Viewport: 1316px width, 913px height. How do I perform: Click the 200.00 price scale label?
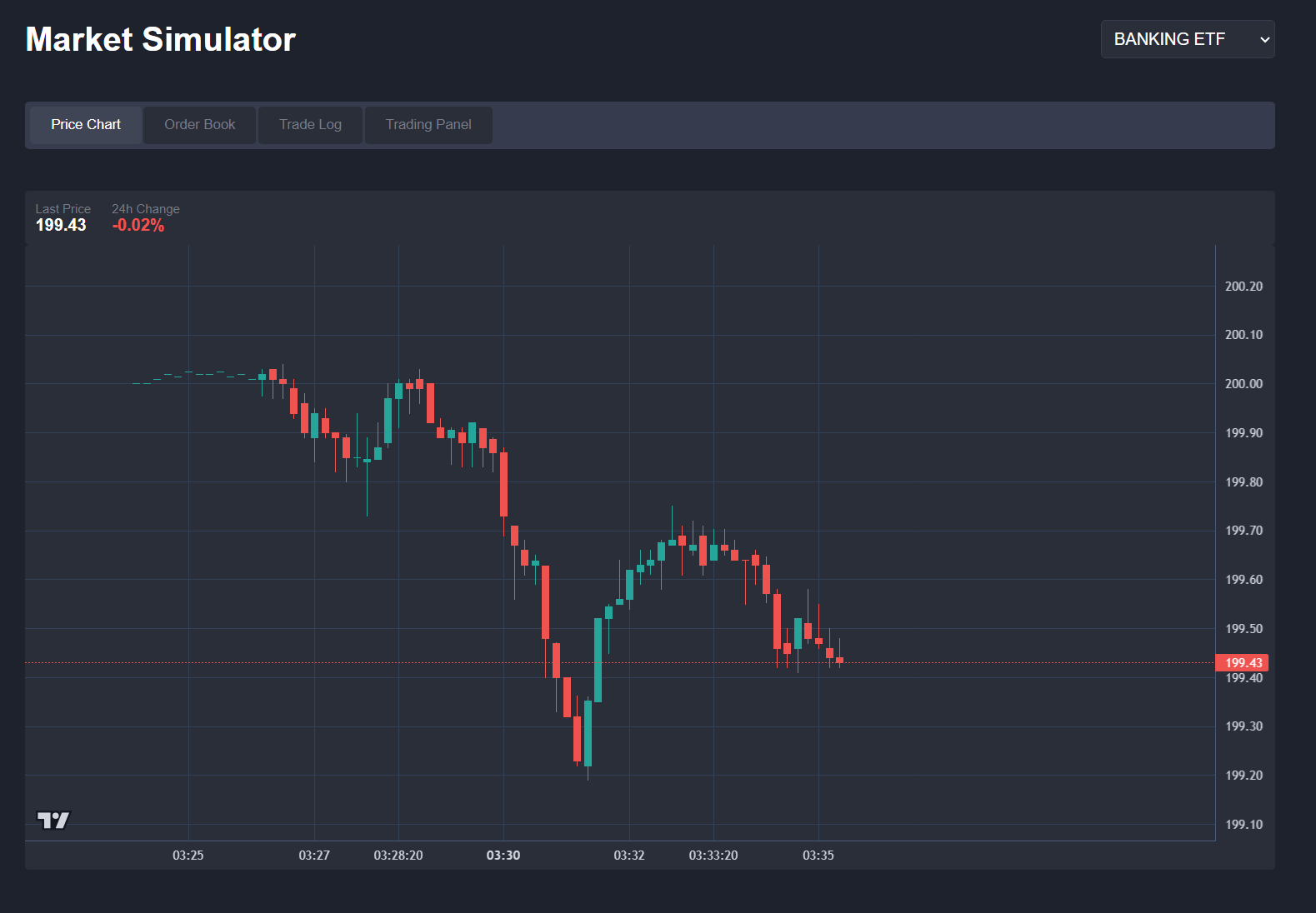coord(1243,384)
